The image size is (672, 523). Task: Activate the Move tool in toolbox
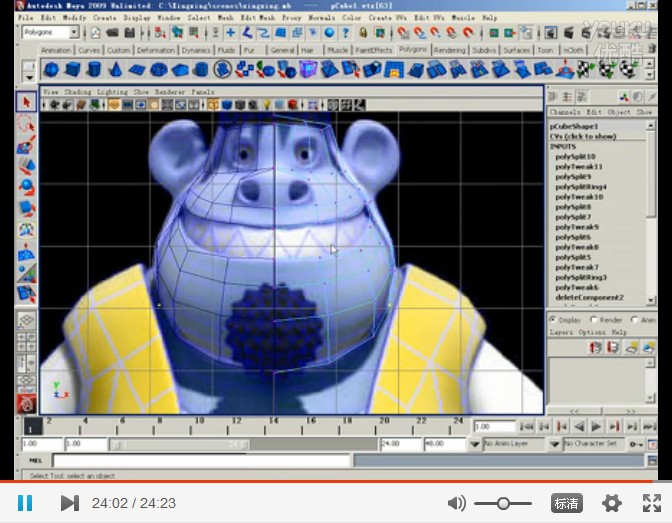26,166
